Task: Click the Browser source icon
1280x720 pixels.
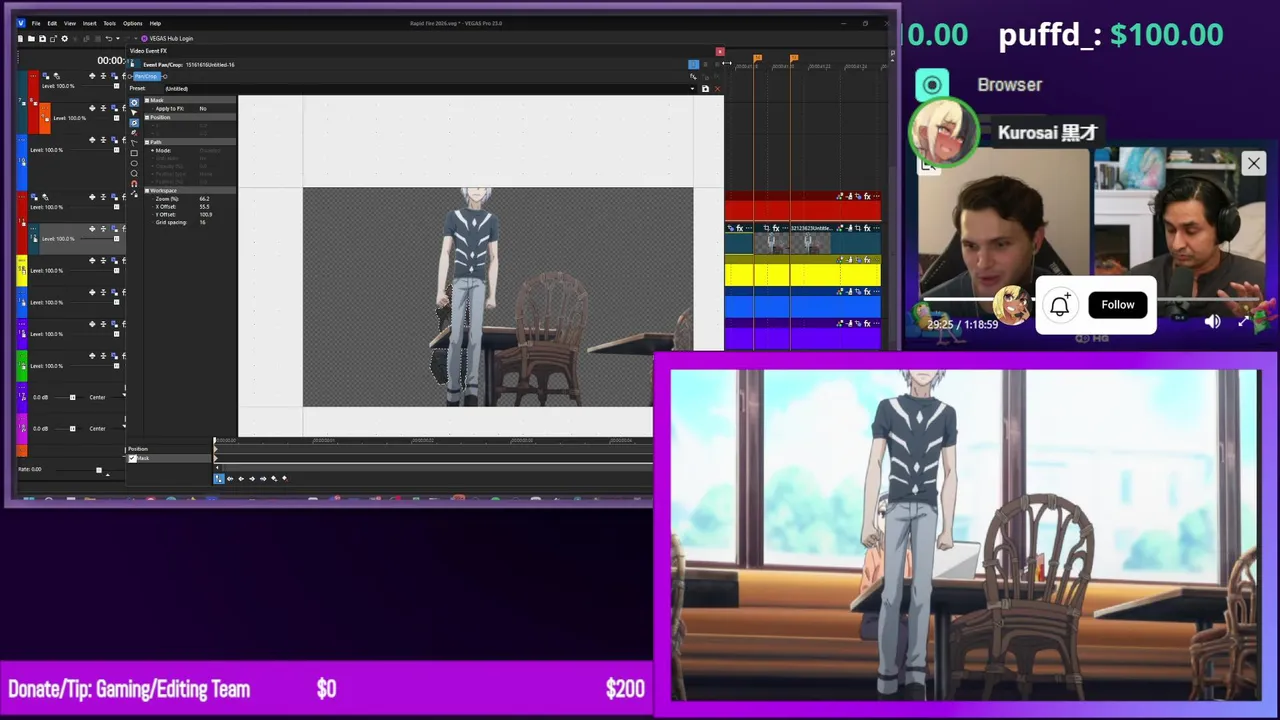Action: 932,85
